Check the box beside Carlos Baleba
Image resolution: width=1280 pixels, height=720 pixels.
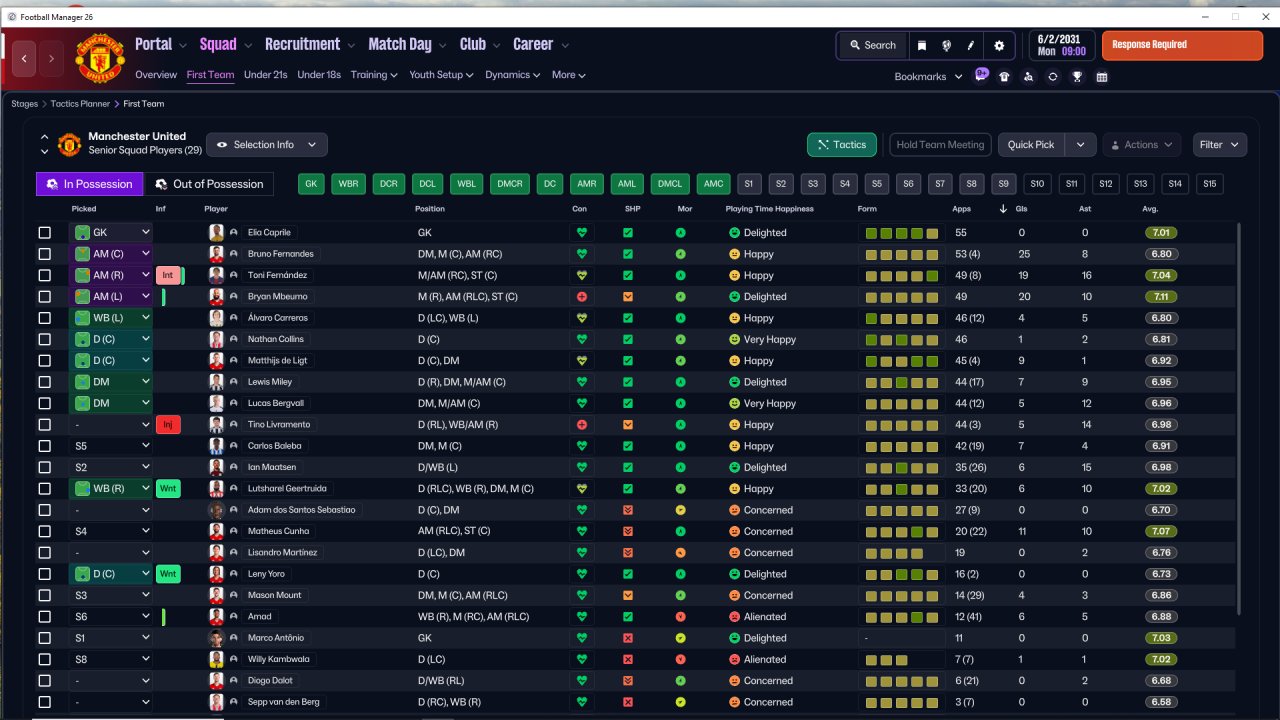point(44,446)
